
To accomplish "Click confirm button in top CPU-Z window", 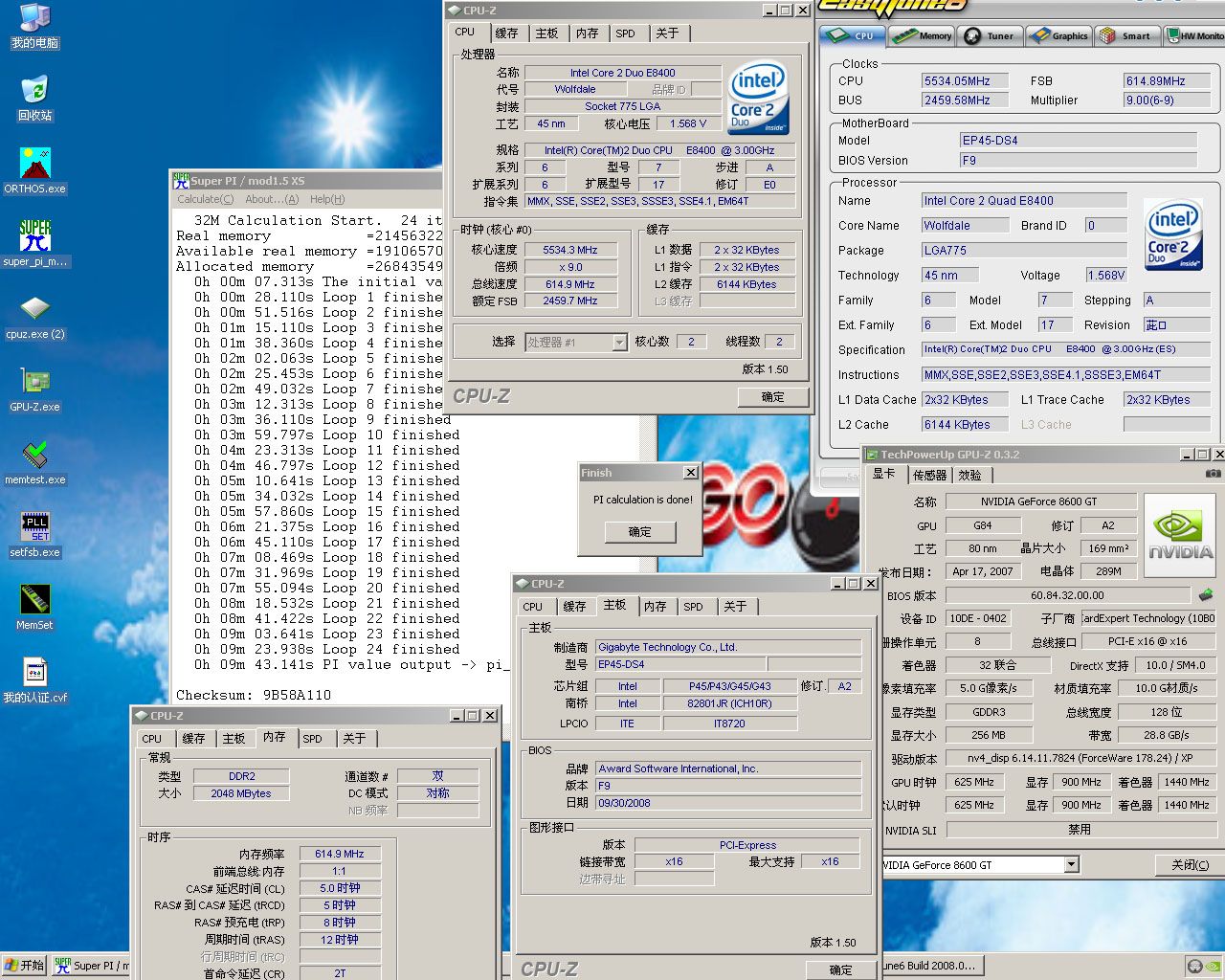I will tap(772, 396).
